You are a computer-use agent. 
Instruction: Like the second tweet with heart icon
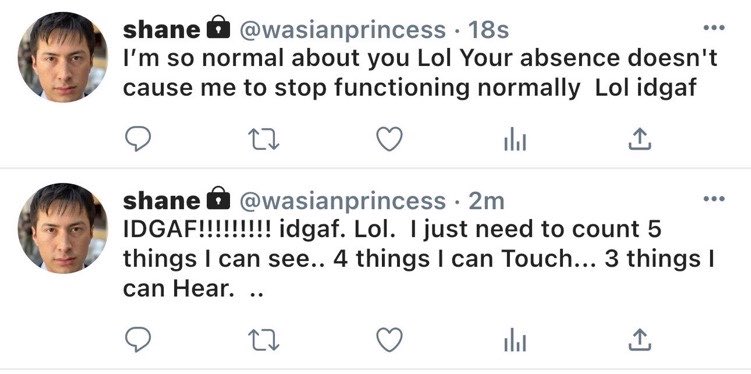(x=389, y=340)
